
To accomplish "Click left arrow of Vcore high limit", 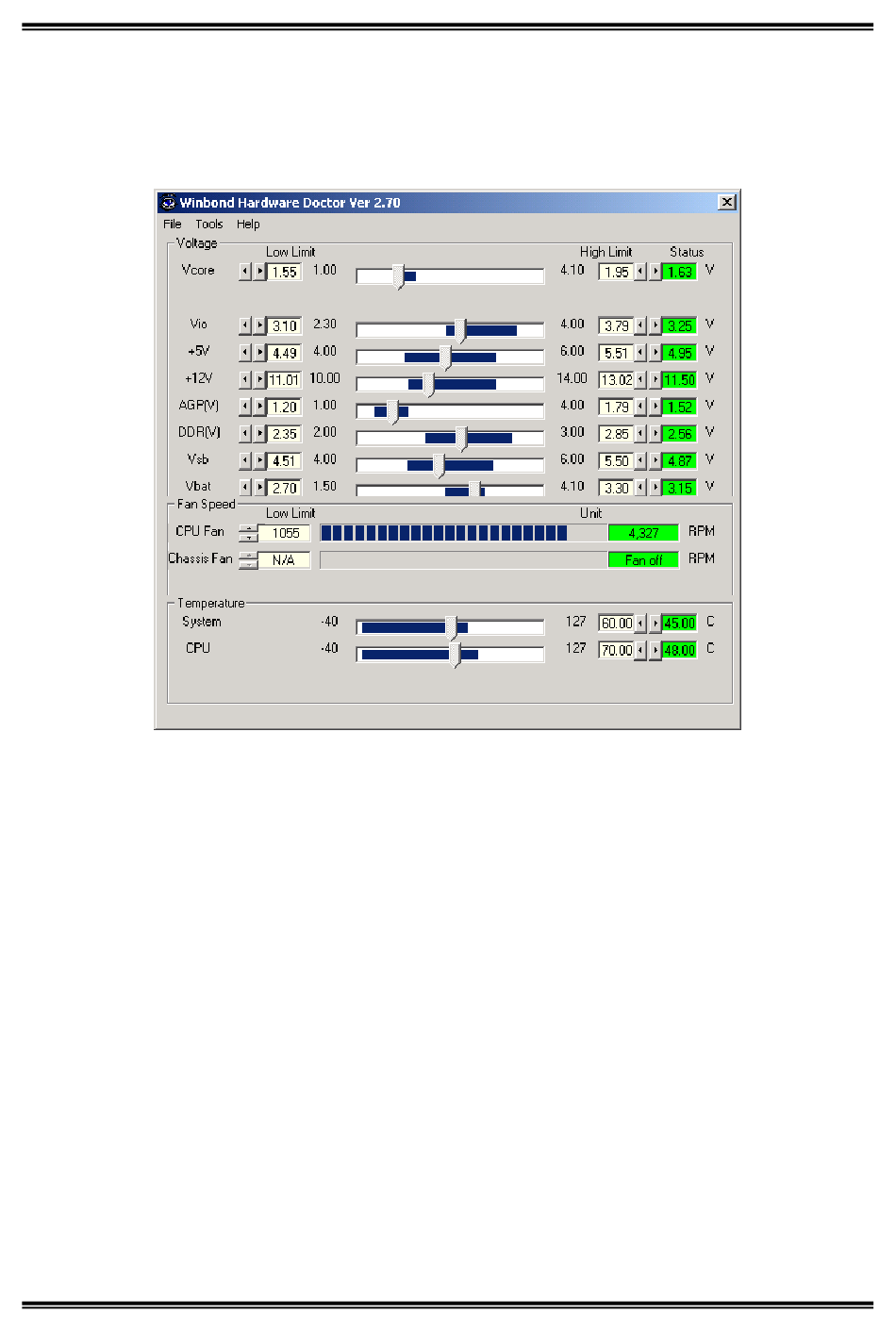I will click(640, 272).
